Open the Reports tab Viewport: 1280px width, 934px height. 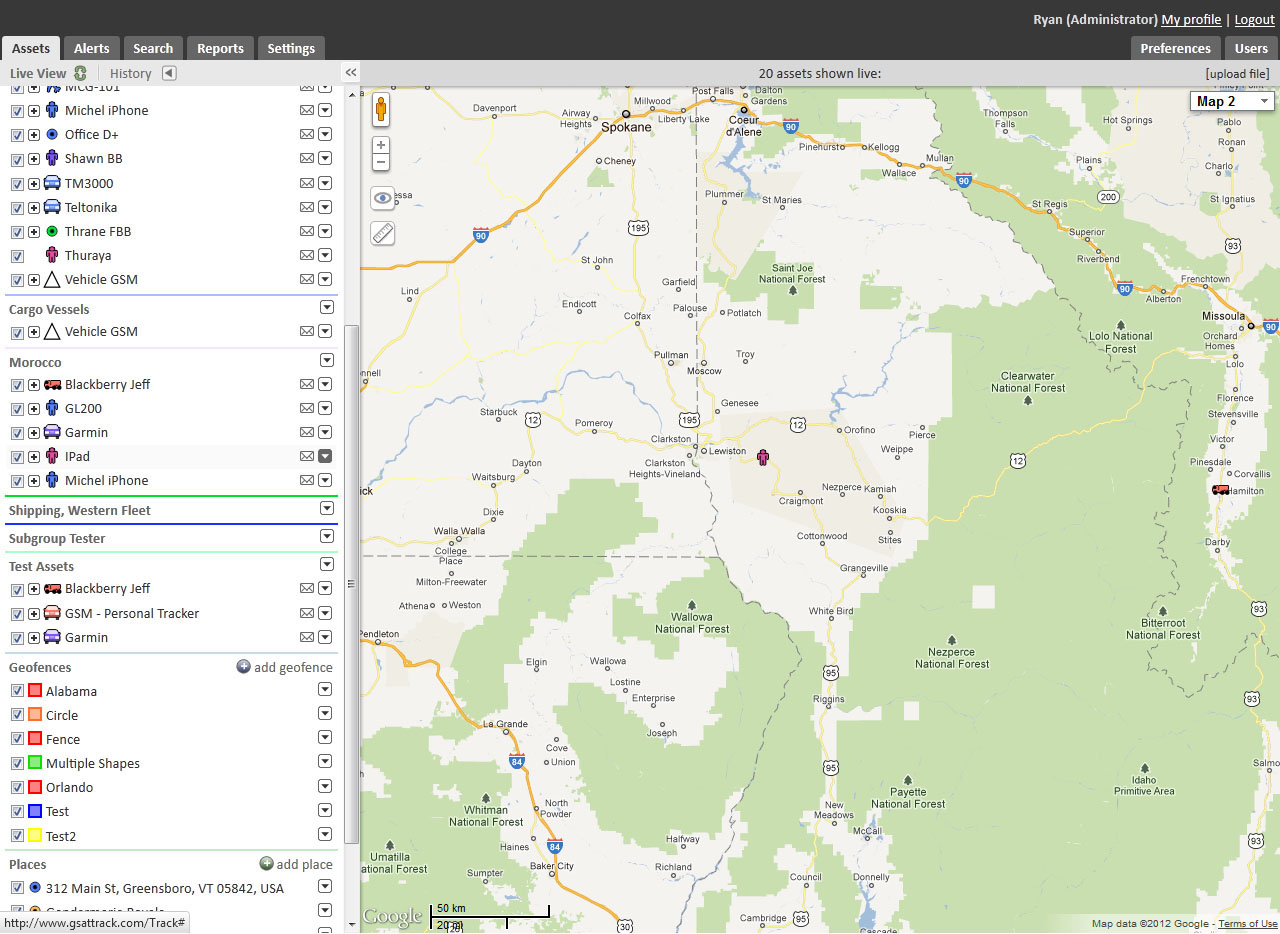[x=220, y=48]
